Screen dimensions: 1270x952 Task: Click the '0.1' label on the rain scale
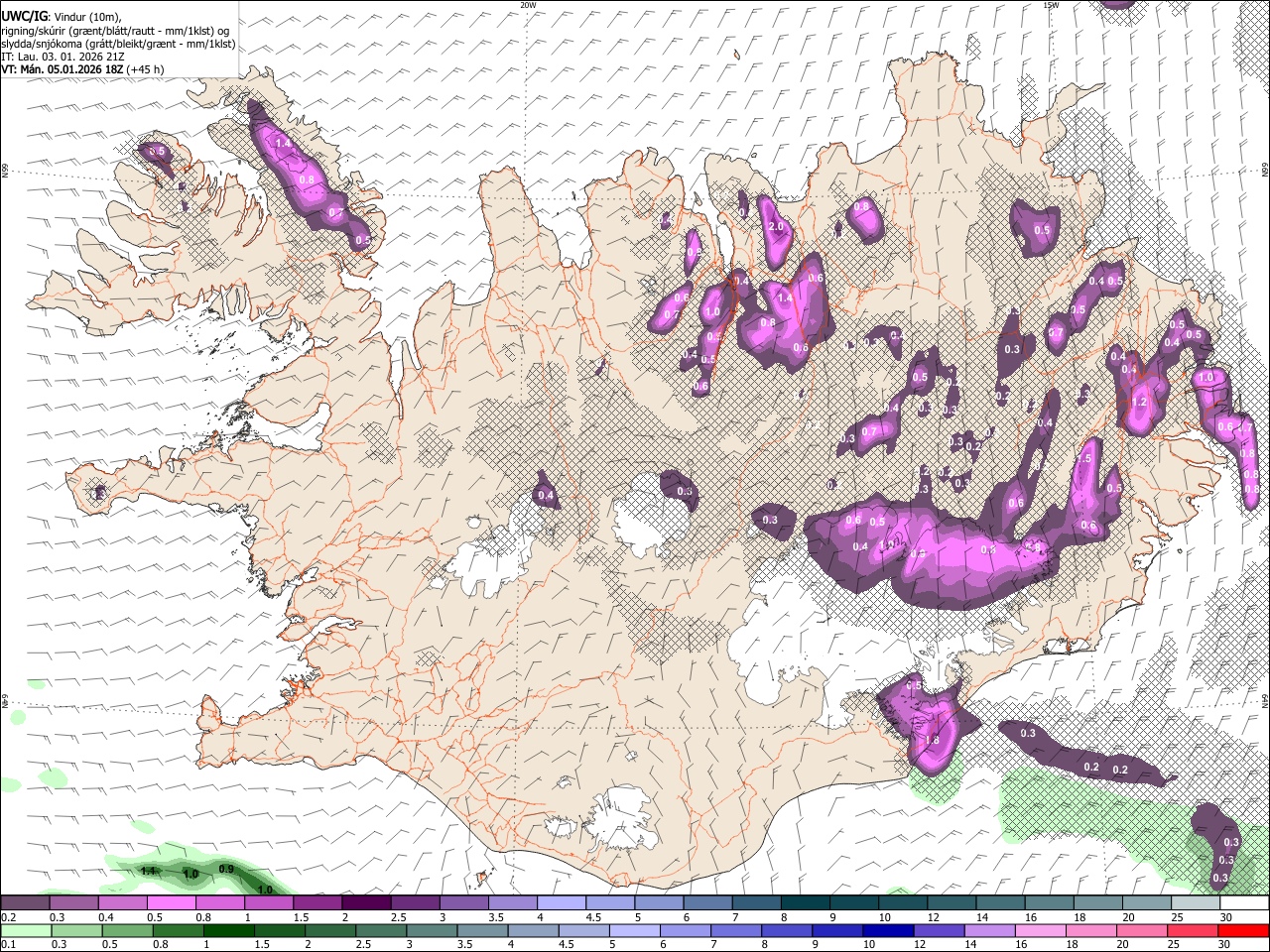click(8, 944)
